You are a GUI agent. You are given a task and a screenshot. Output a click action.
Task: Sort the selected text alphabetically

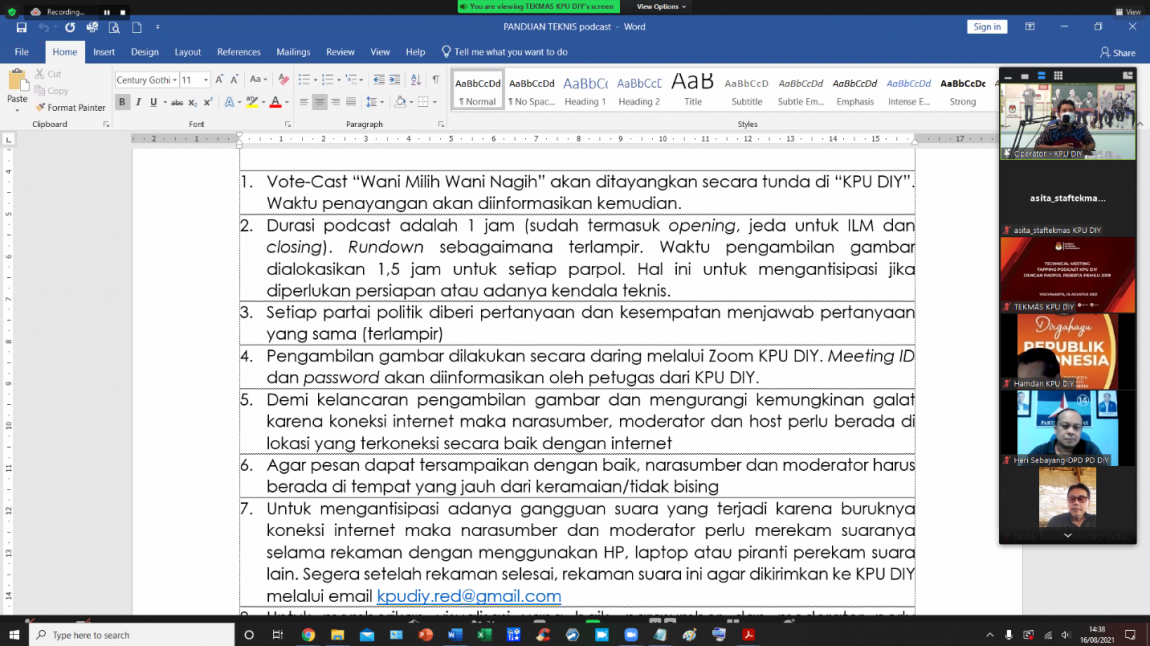(x=414, y=80)
